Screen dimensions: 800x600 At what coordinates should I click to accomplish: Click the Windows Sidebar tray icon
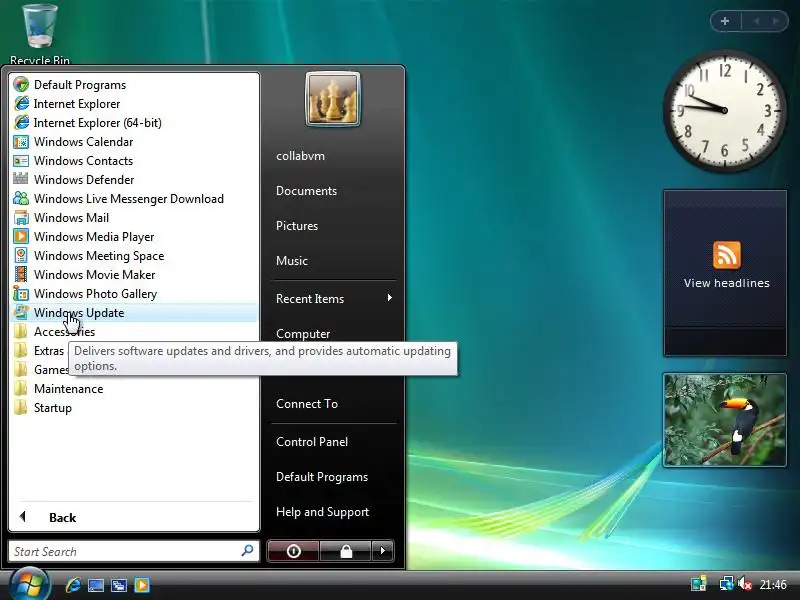698,584
